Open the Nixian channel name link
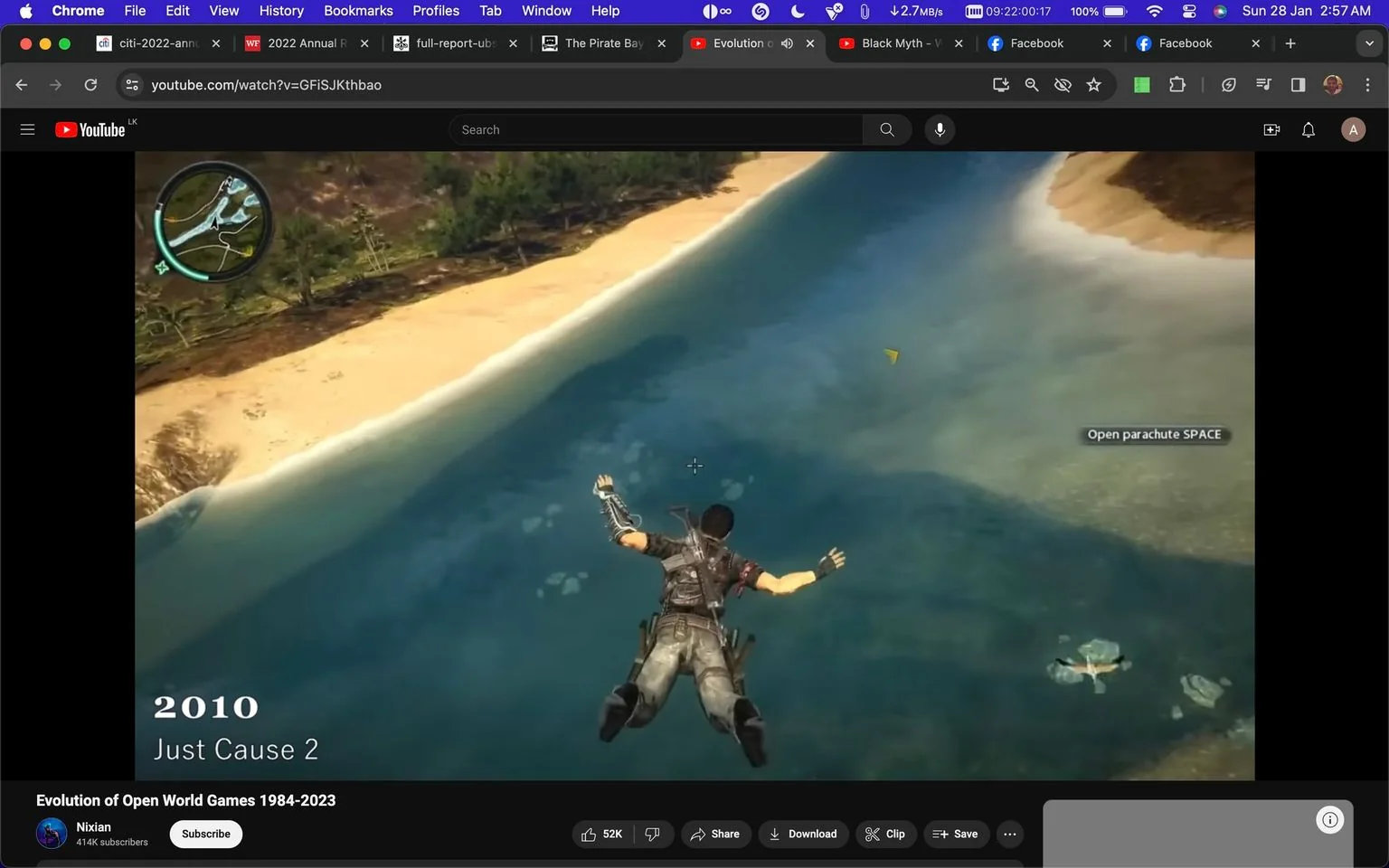Image resolution: width=1389 pixels, height=868 pixels. tap(93, 826)
